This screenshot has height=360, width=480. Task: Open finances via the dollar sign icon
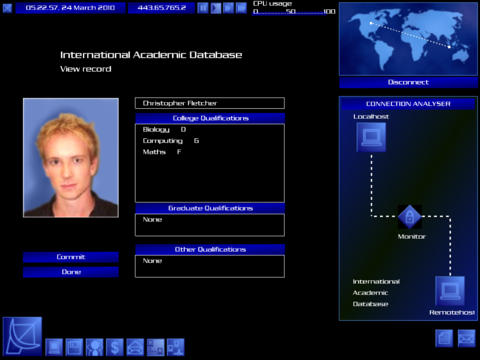[x=115, y=347]
